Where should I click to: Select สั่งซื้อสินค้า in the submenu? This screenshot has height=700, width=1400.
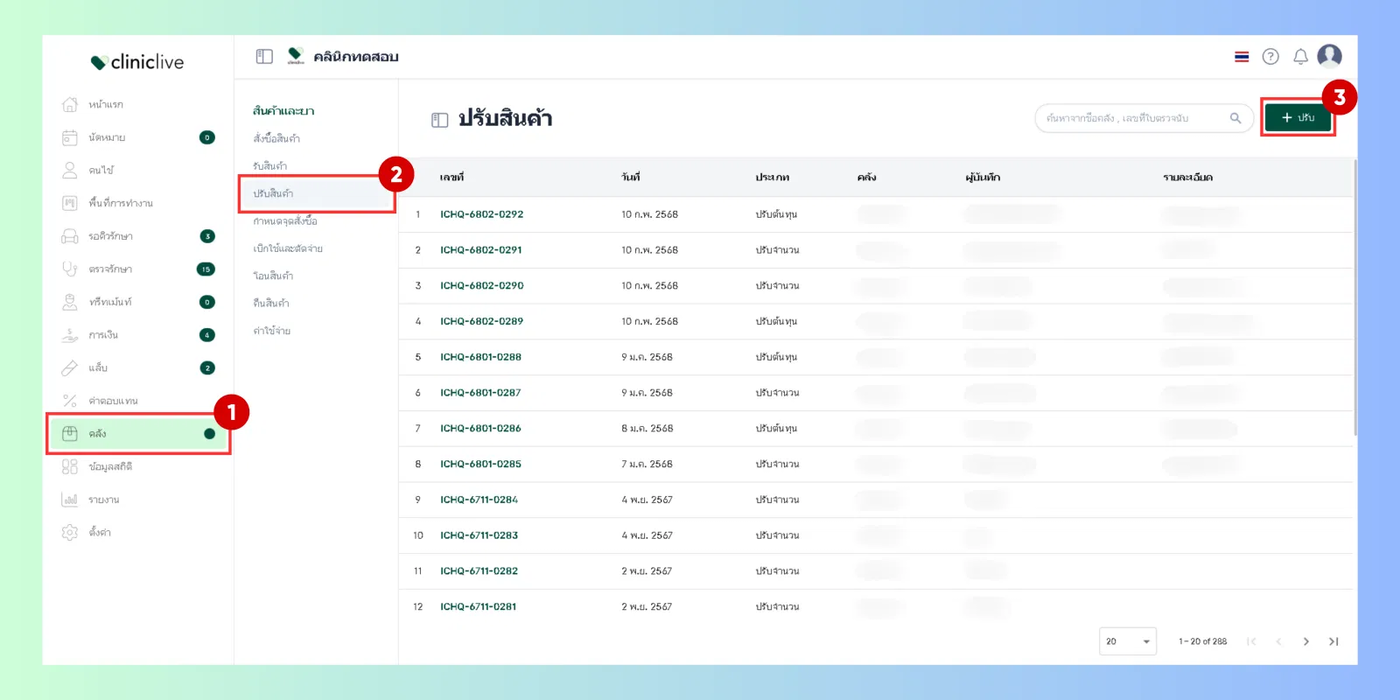(276, 139)
